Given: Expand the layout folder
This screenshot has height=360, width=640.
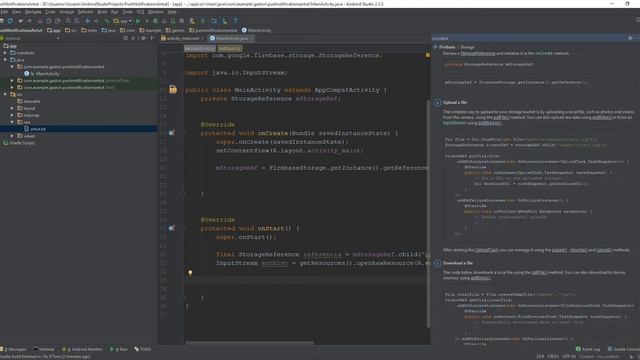Looking at the screenshot, I should (12, 109).
